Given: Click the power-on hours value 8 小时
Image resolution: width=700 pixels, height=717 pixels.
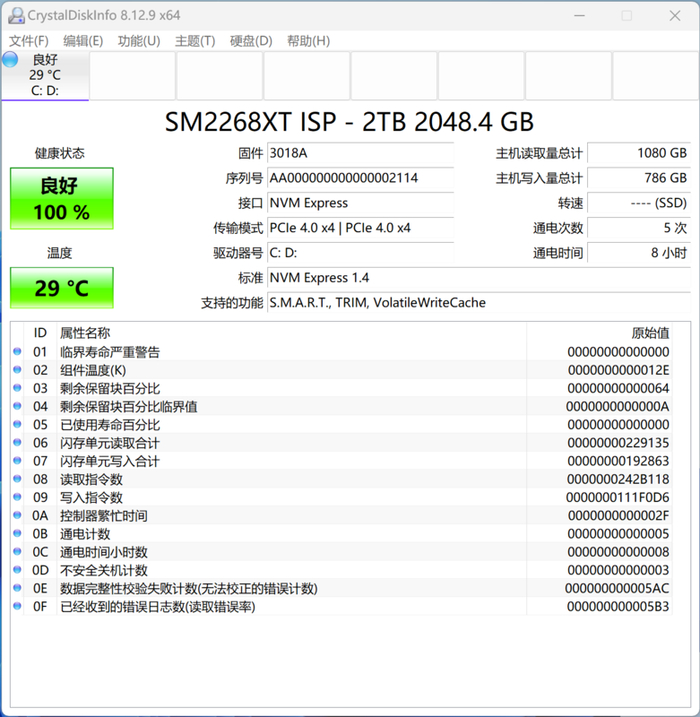Looking at the screenshot, I should [x=639, y=253].
